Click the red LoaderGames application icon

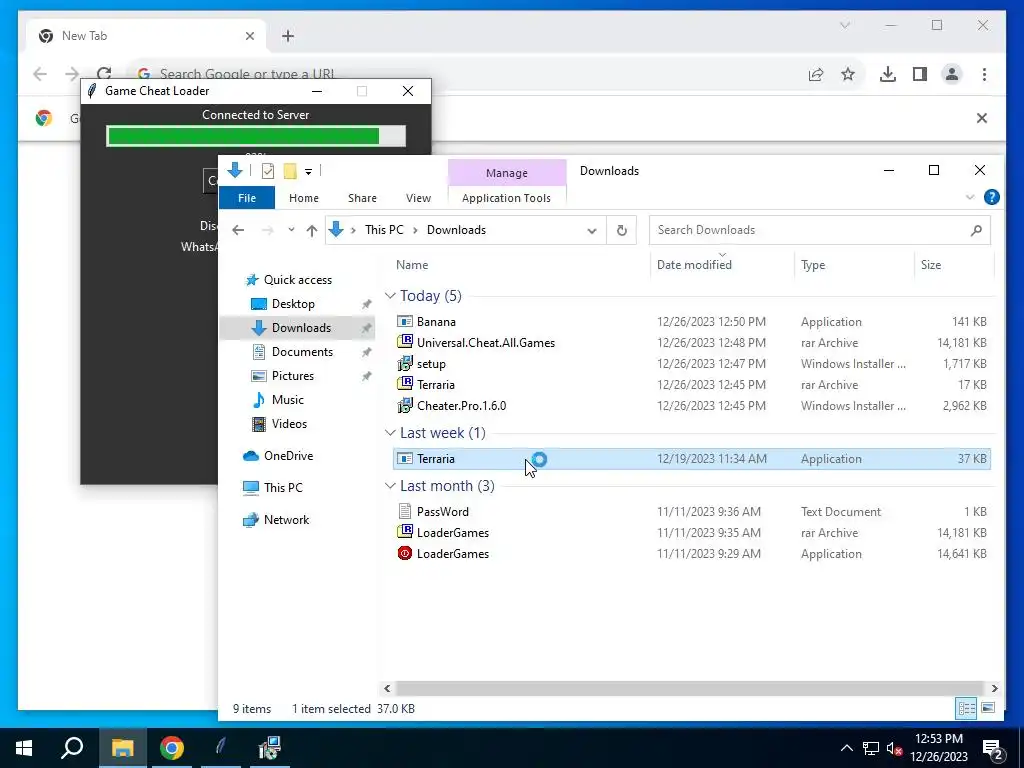click(x=405, y=553)
